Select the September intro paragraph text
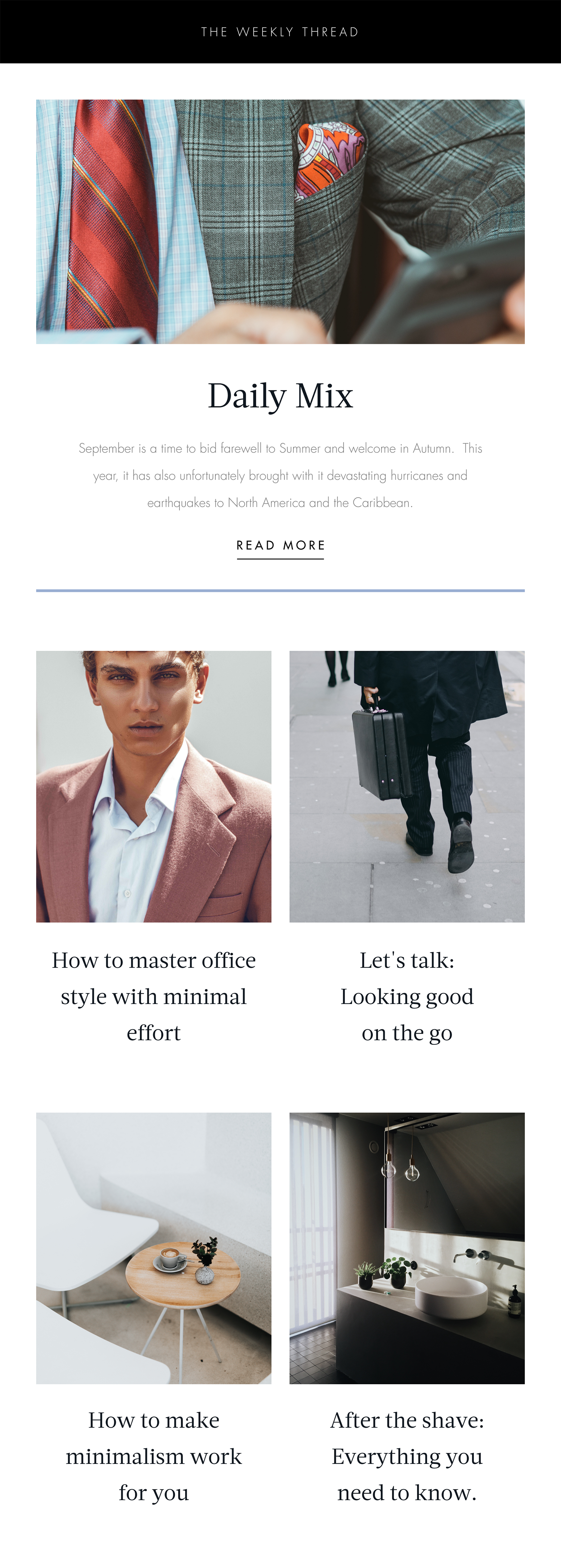This screenshot has width=561, height=1568. point(280,475)
